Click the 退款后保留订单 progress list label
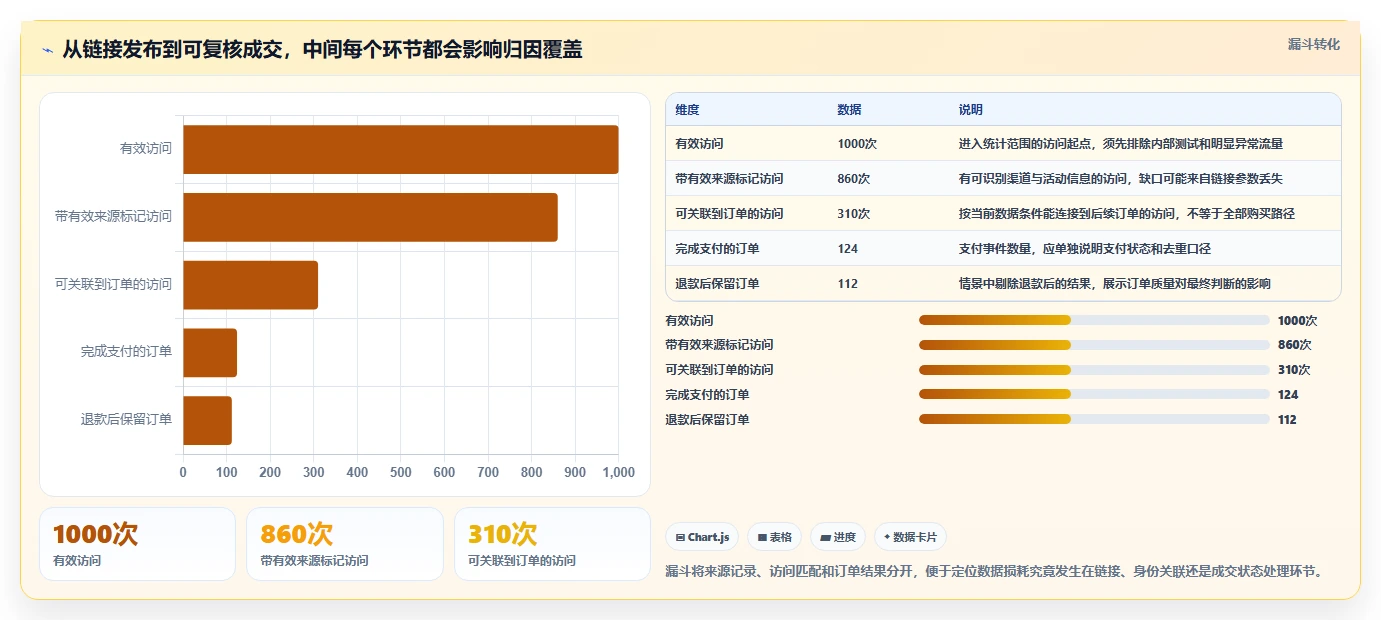 pyautogui.click(x=707, y=420)
